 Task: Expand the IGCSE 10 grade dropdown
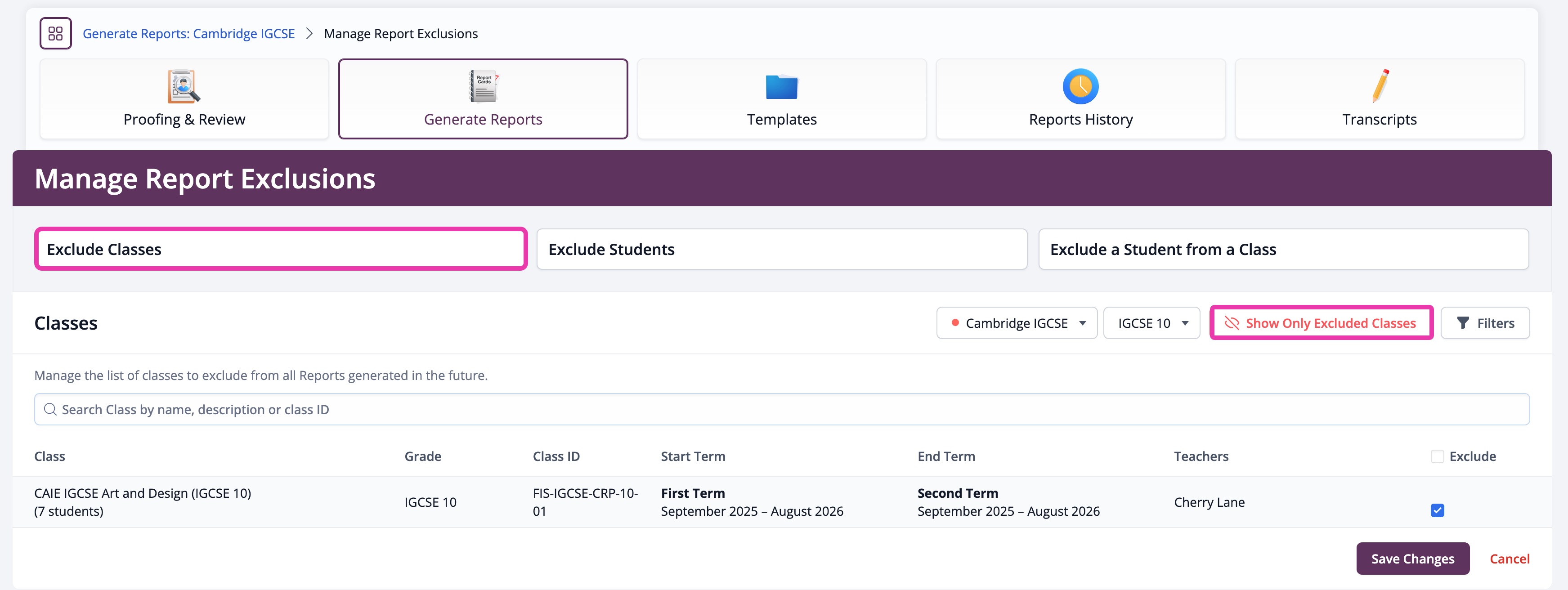(1151, 323)
